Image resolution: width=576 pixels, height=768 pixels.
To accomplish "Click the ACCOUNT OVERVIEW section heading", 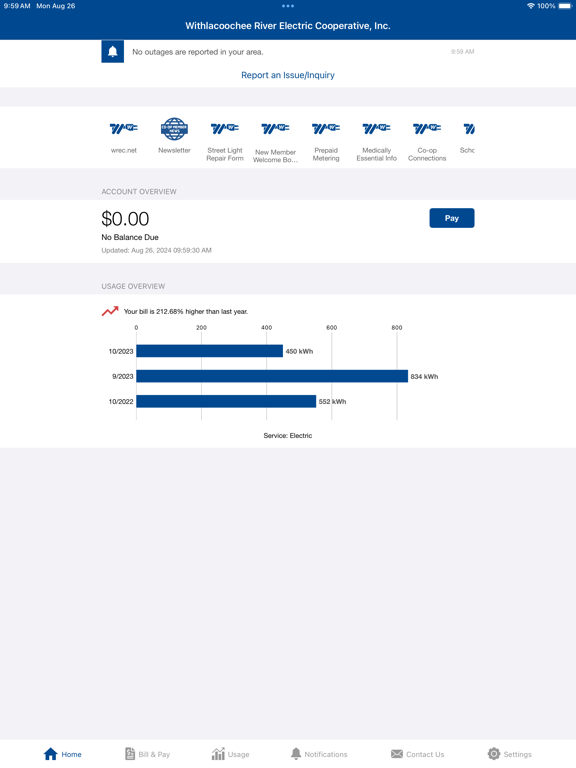I will click(x=139, y=192).
